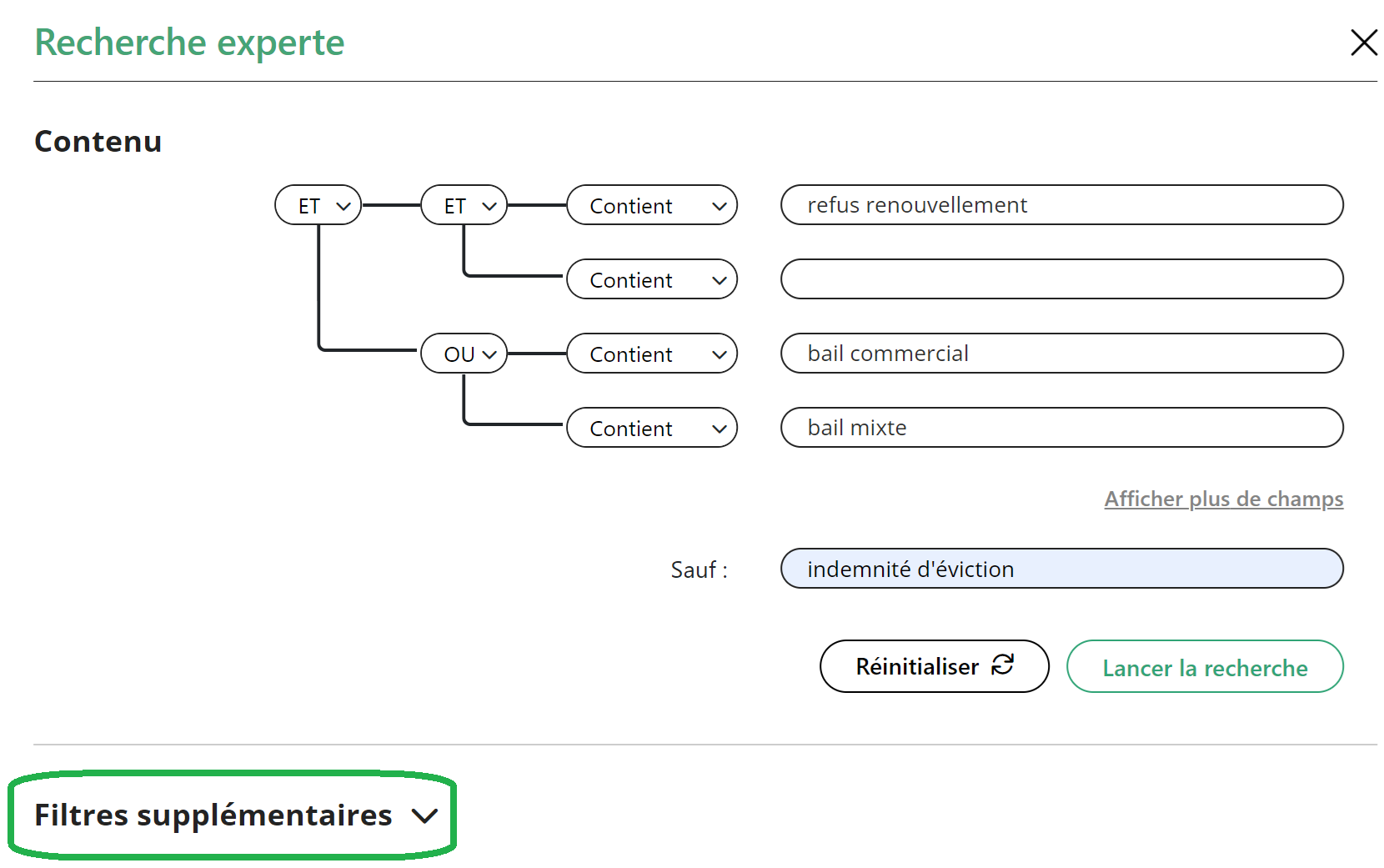Viewport: 1384px width, 868px height.
Task: Click the bail mixte text field
Action: pyautogui.click(x=1061, y=428)
